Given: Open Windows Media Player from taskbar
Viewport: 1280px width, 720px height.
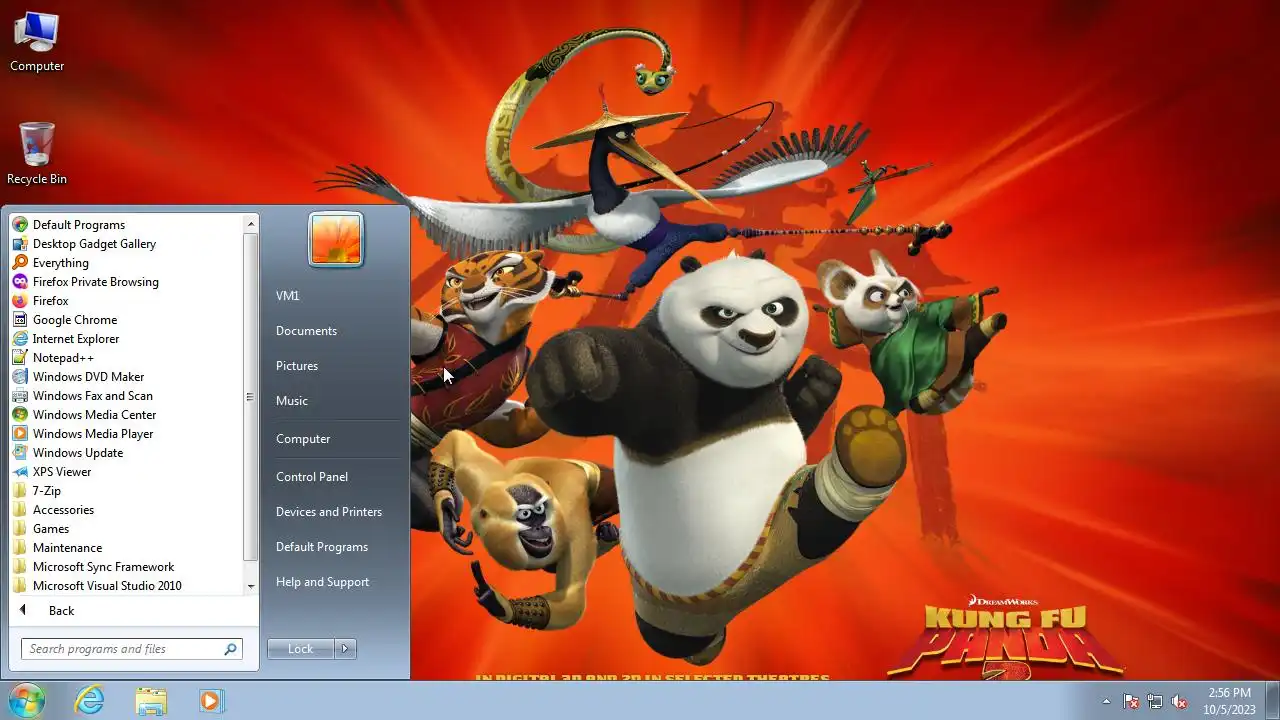Looking at the screenshot, I should tap(211, 701).
